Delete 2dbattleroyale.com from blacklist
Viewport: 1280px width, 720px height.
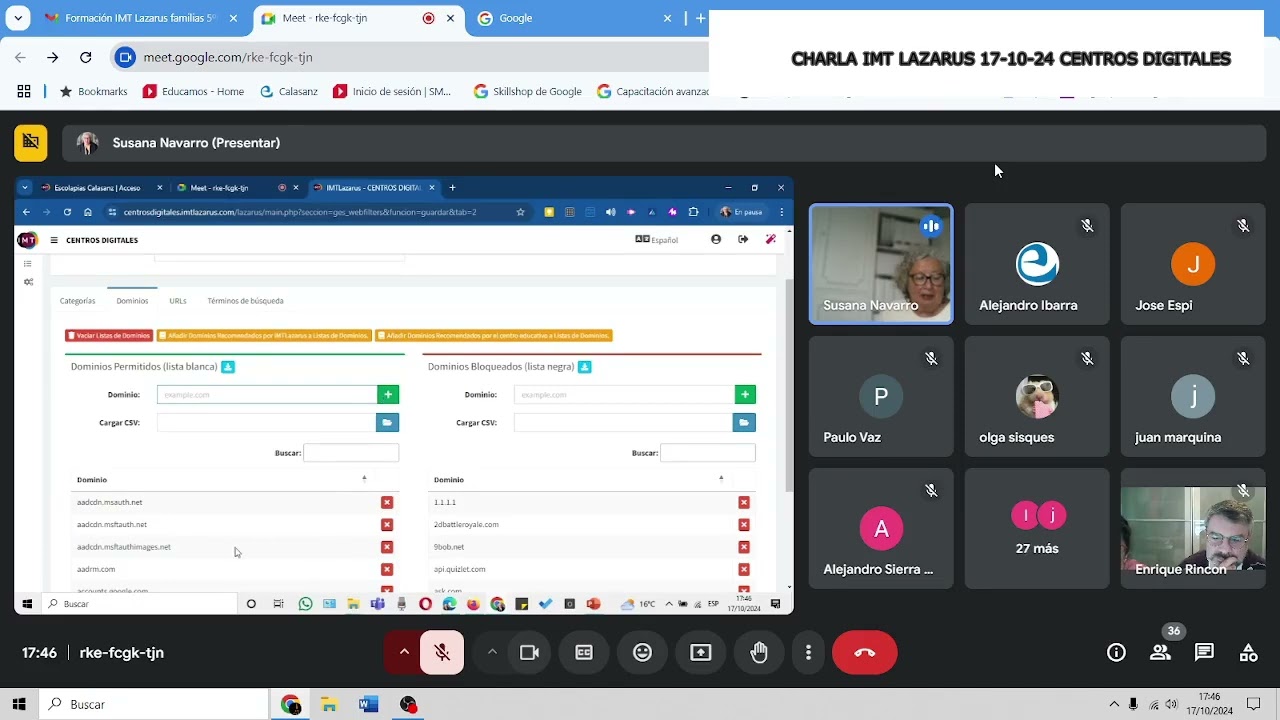744,525
